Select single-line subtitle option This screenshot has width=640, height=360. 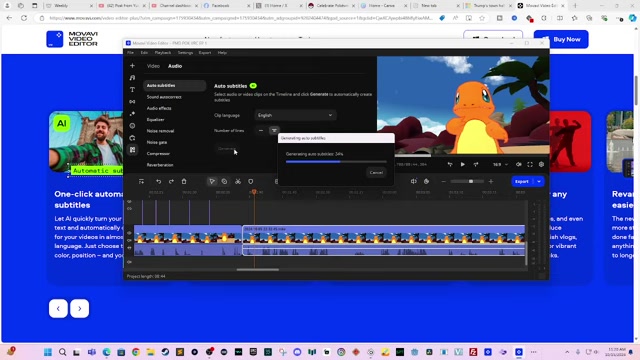click(x=261, y=131)
